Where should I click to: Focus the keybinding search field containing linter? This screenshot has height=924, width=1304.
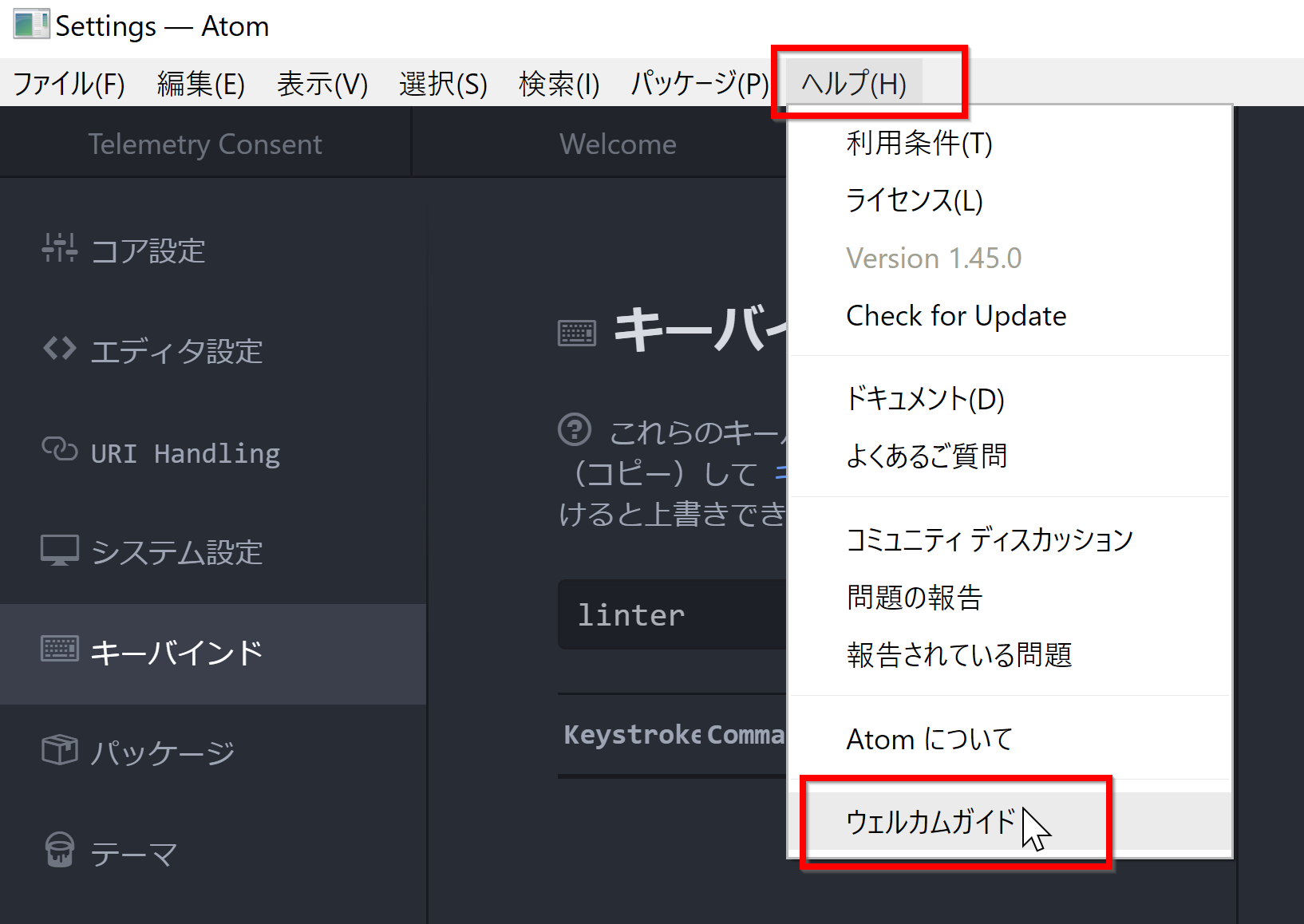[673, 614]
